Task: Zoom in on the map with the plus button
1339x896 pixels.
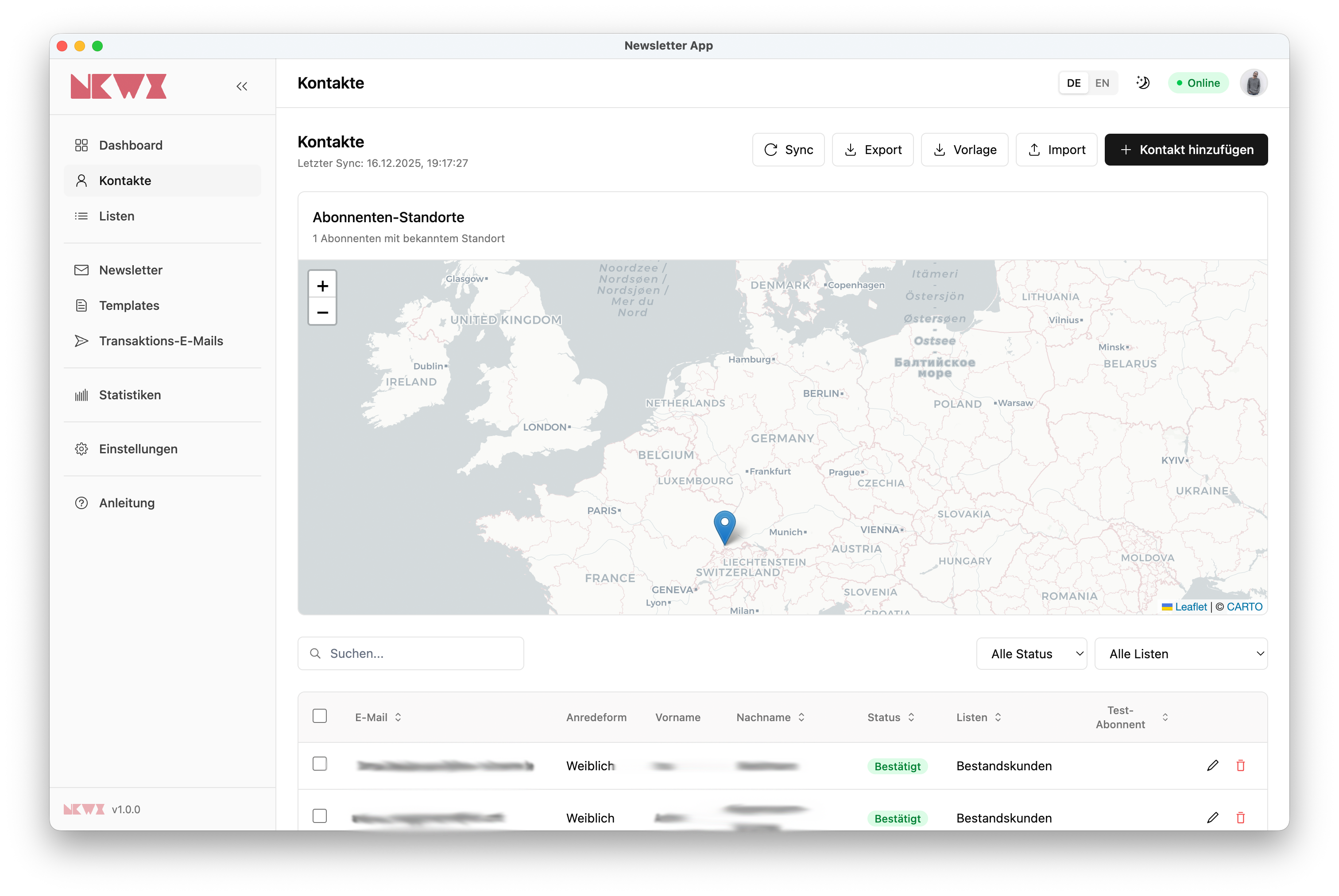Action: 322,285
